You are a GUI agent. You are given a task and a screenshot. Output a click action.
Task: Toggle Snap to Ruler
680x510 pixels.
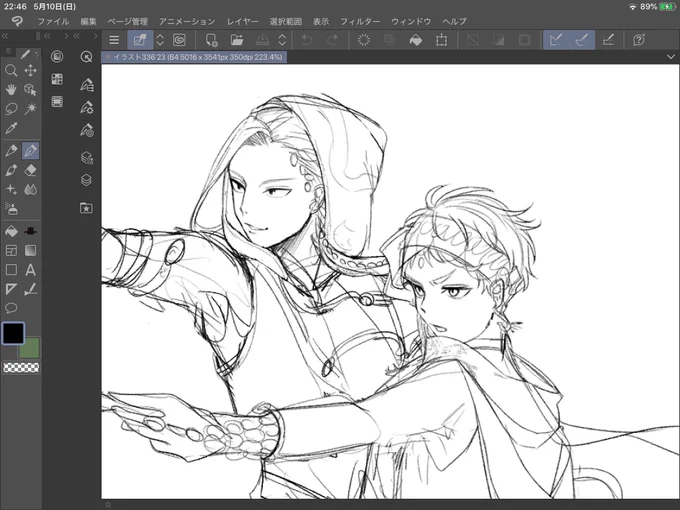(x=556, y=40)
